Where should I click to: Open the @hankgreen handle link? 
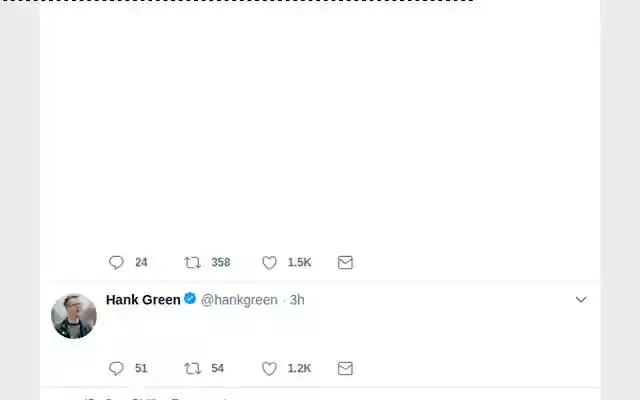coord(239,300)
